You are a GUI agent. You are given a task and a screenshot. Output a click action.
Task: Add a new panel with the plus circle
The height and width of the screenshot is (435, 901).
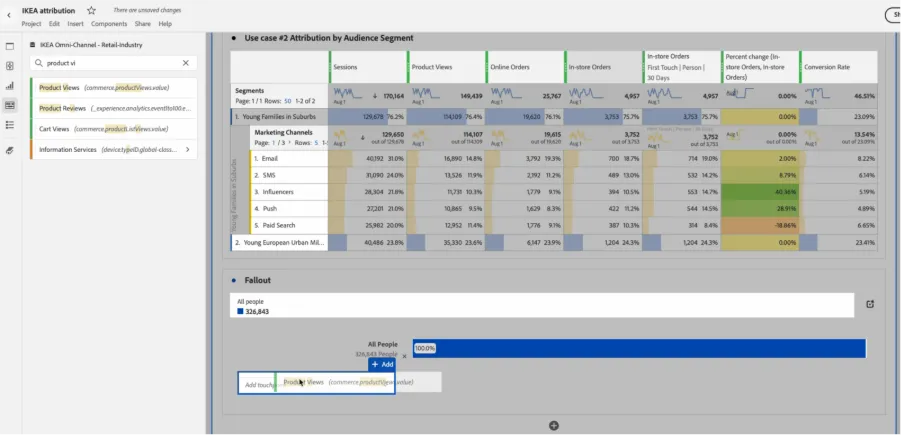[554, 426]
